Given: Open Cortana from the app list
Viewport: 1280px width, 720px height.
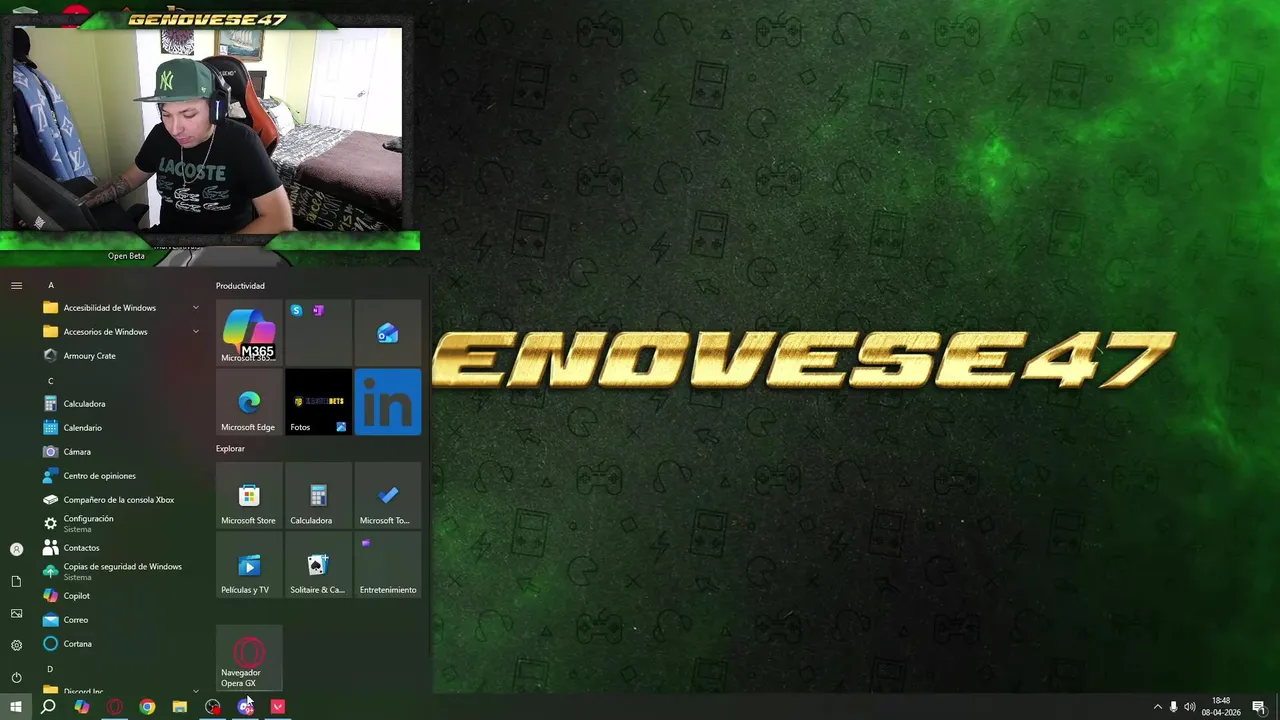Looking at the screenshot, I should [x=121, y=644].
